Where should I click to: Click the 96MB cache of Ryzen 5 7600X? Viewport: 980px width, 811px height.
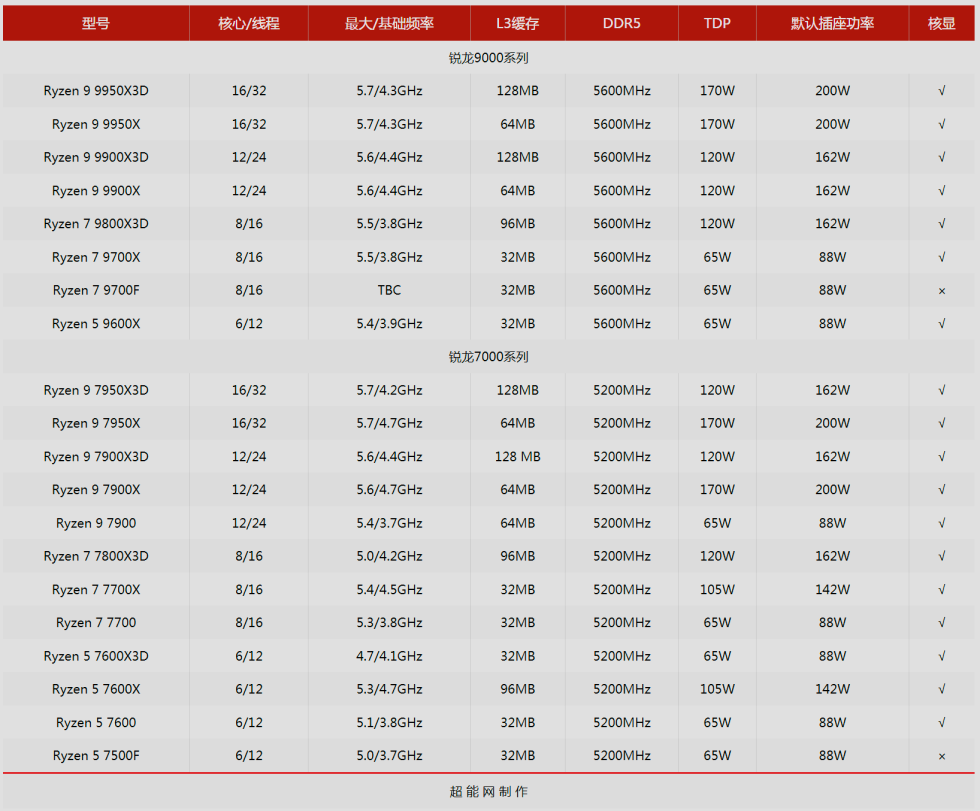[x=518, y=690]
